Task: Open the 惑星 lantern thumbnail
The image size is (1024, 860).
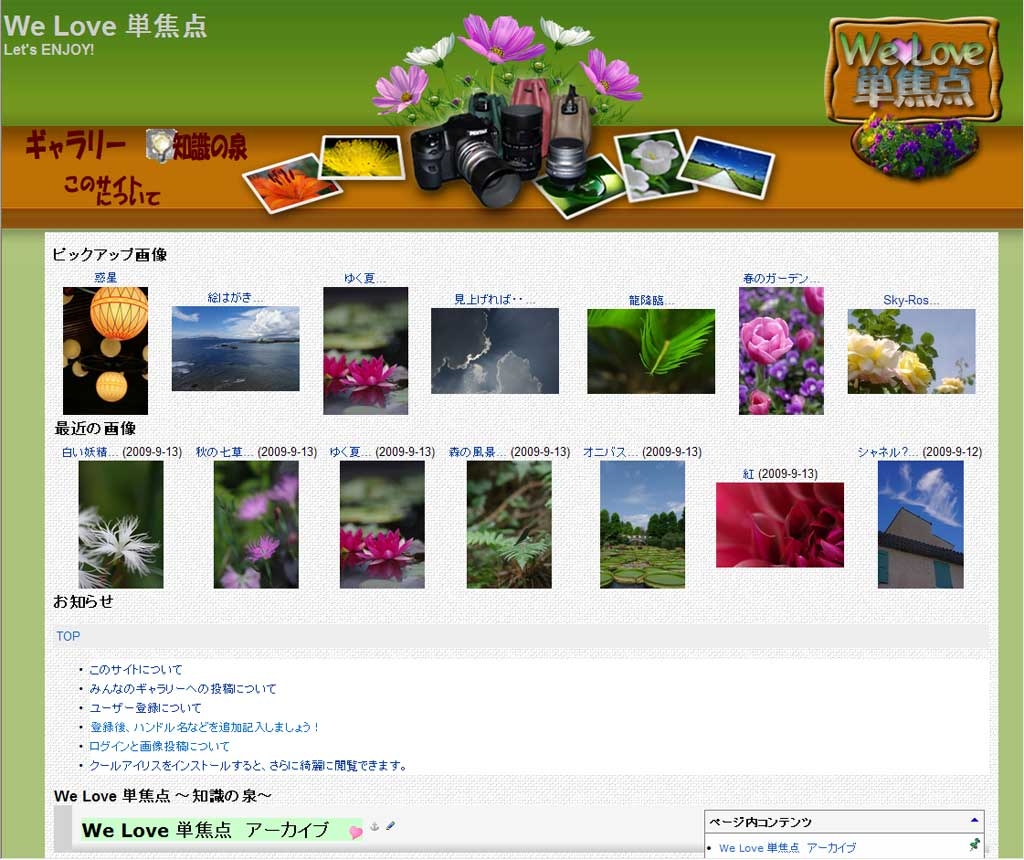Action: tap(105, 351)
